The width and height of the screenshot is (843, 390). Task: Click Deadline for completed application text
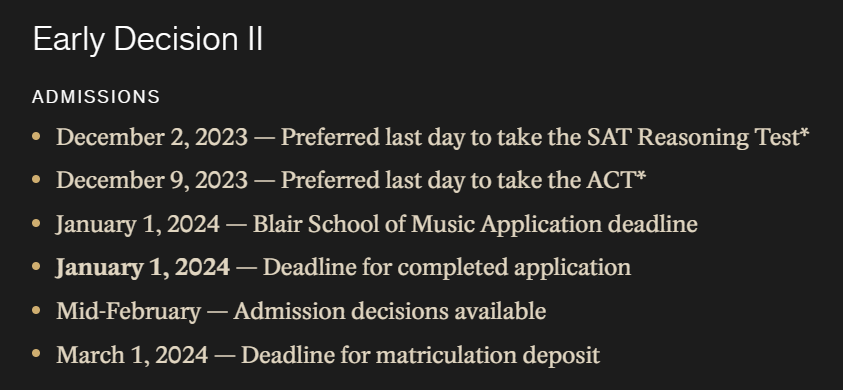click(x=447, y=268)
